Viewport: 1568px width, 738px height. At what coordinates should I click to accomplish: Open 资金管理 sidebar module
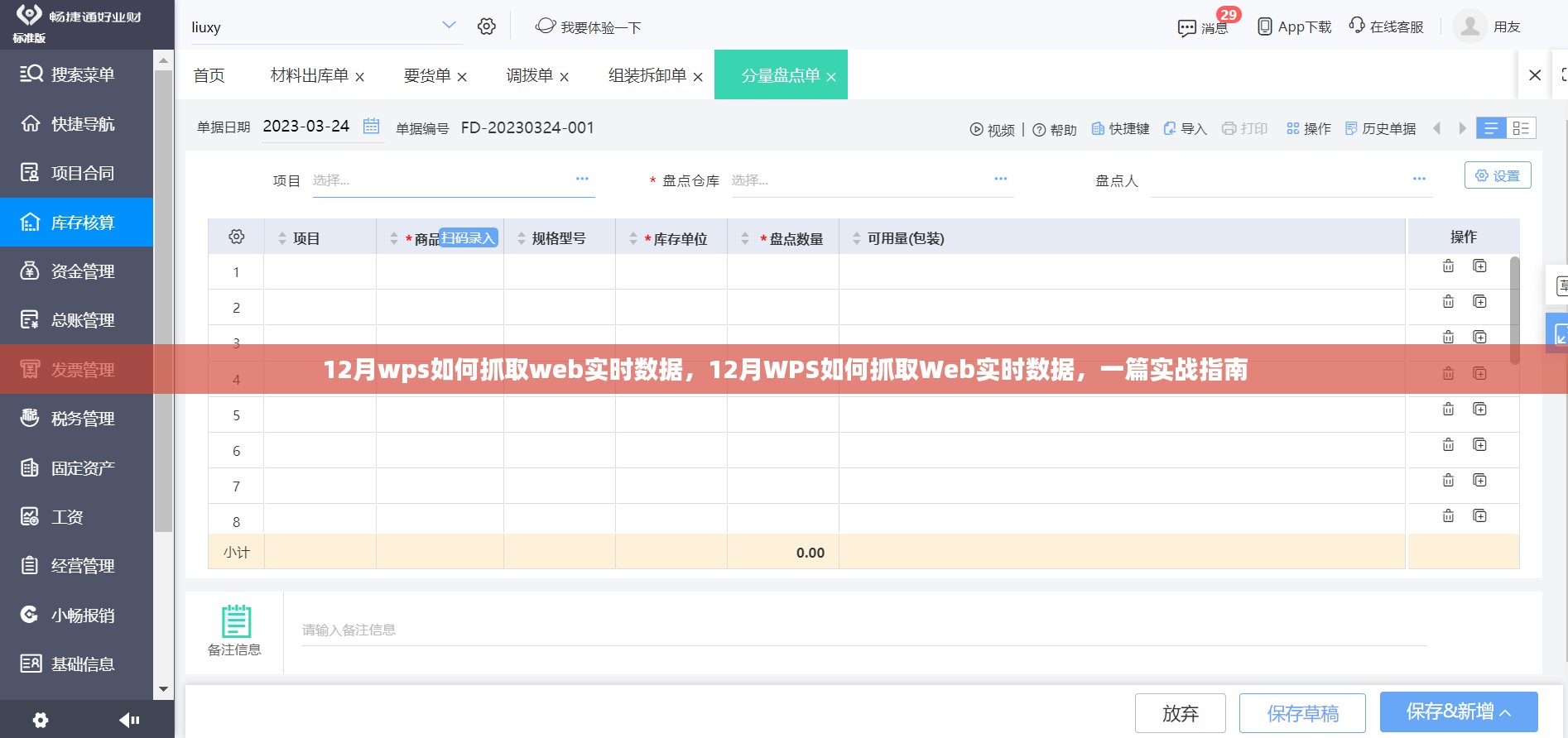(76, 271)
